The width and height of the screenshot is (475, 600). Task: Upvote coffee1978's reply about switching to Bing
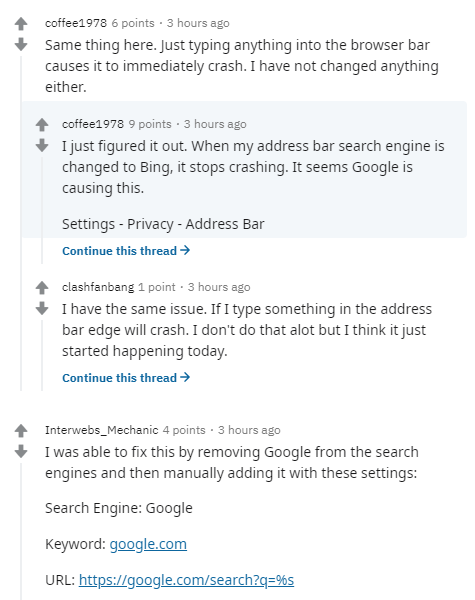[x=42, y=125]
